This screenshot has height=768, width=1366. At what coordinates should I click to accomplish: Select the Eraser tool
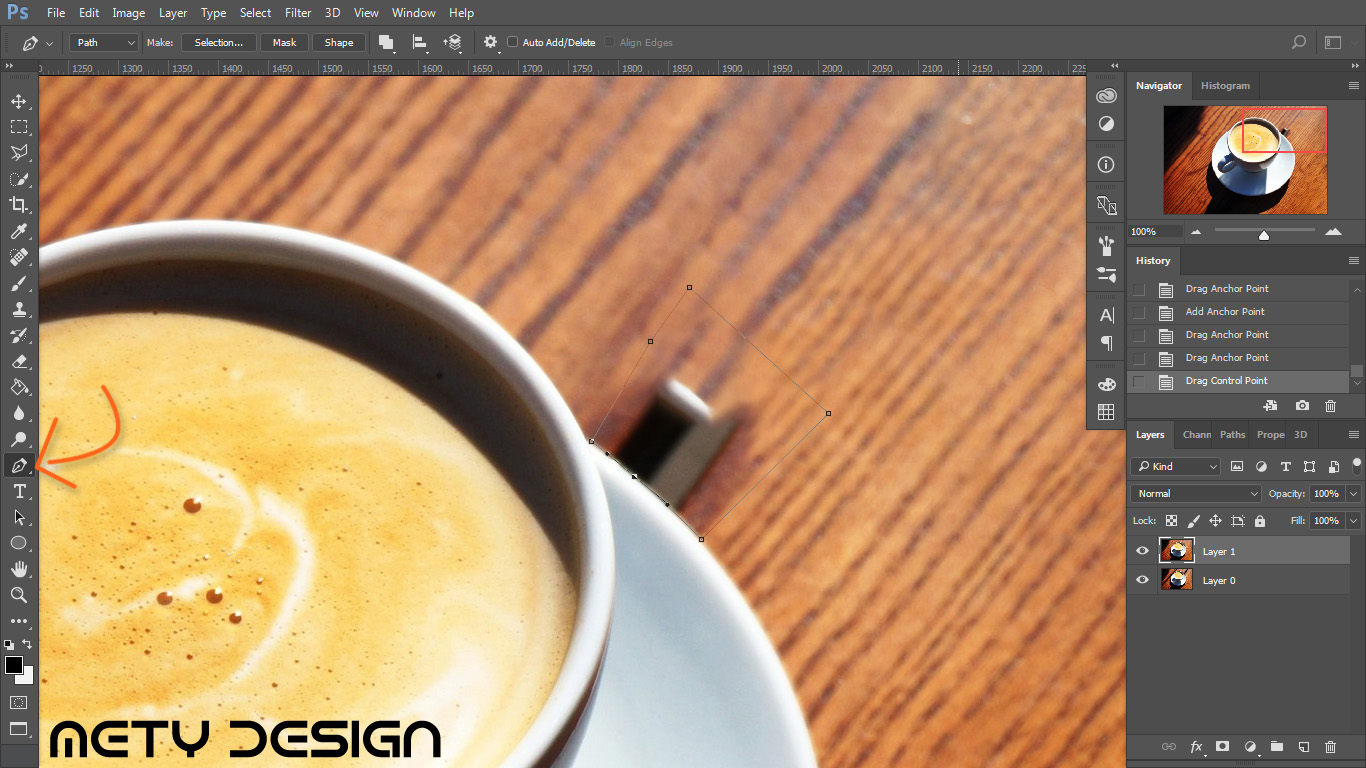[x=19, y=361]
